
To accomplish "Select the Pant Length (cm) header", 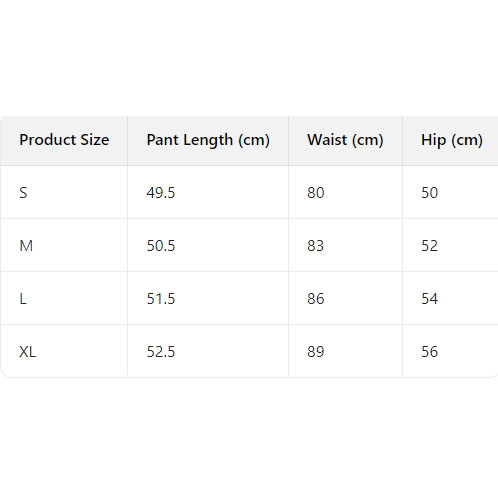I will tap(208, 140).
